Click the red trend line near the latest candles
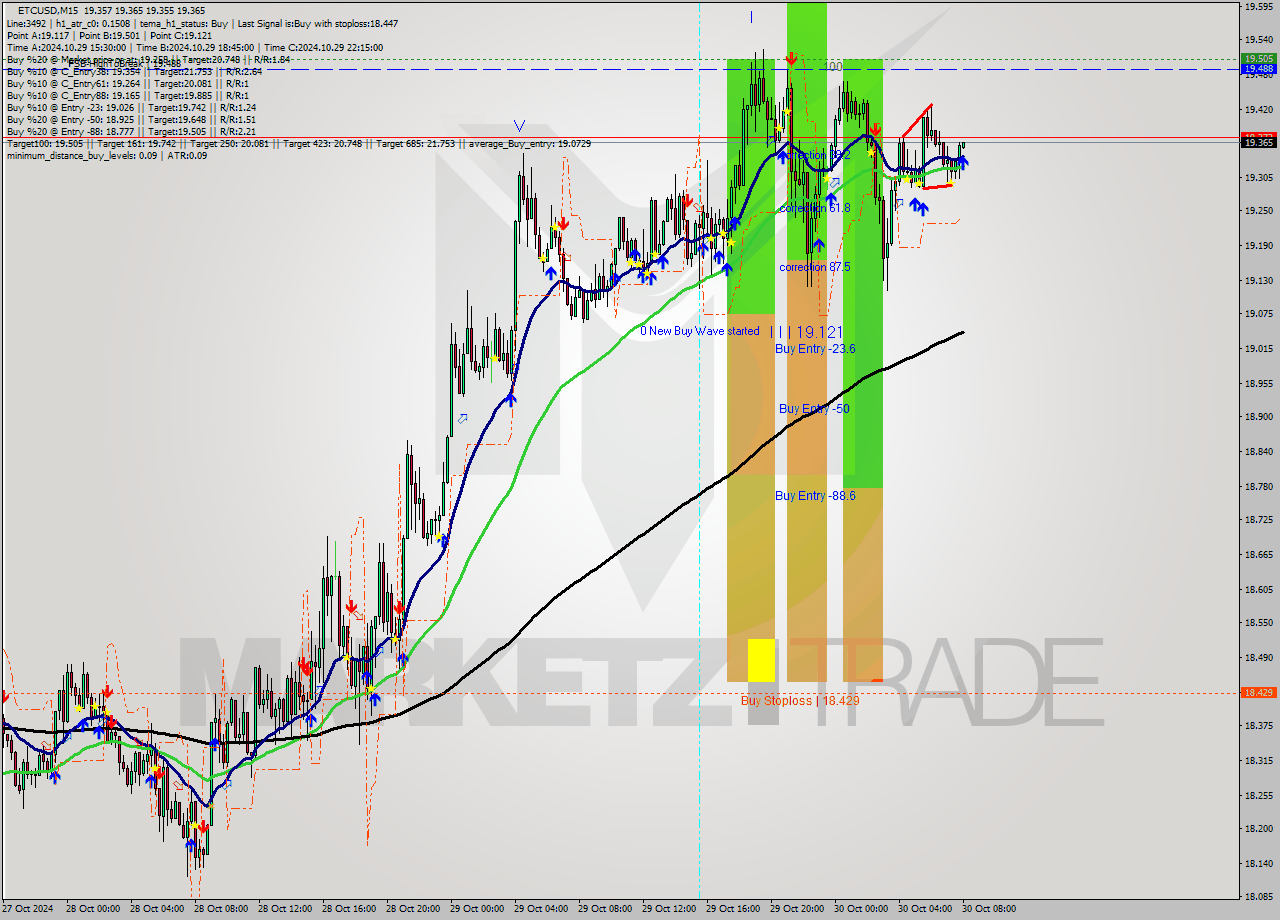1280x920 pixels. pyautogui.click(x=917, y=120)
